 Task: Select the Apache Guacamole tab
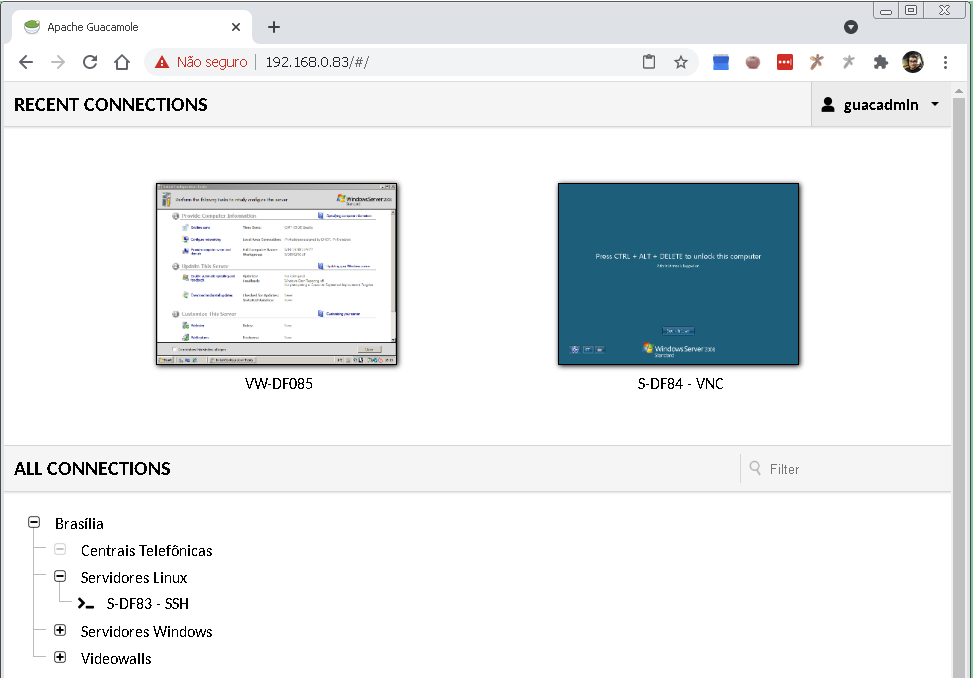tap(132, 27)
